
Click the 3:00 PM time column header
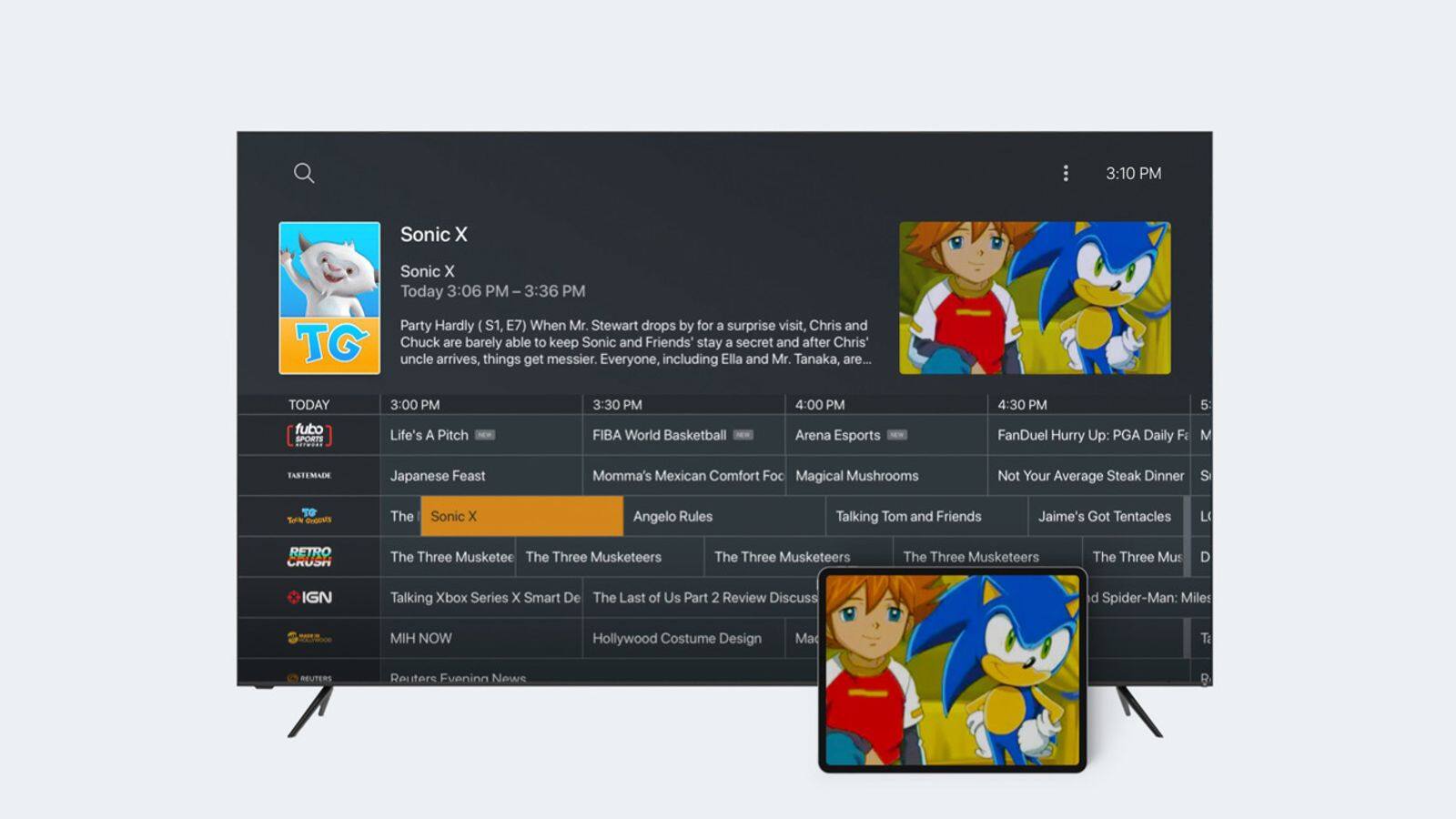click(415, 405)
